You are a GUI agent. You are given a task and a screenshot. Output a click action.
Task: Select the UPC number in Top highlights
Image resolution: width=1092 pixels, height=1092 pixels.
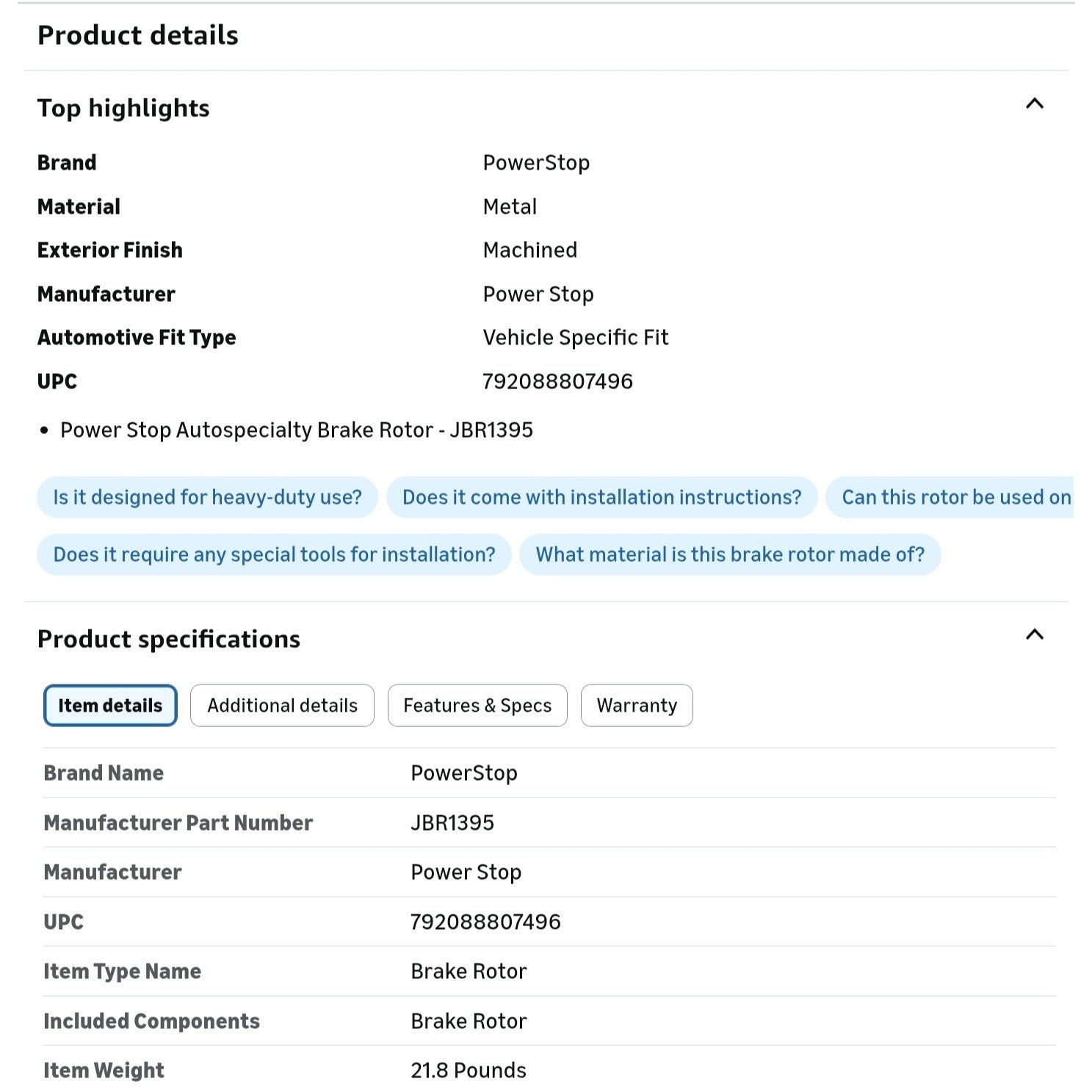click(x=557, y=382)
